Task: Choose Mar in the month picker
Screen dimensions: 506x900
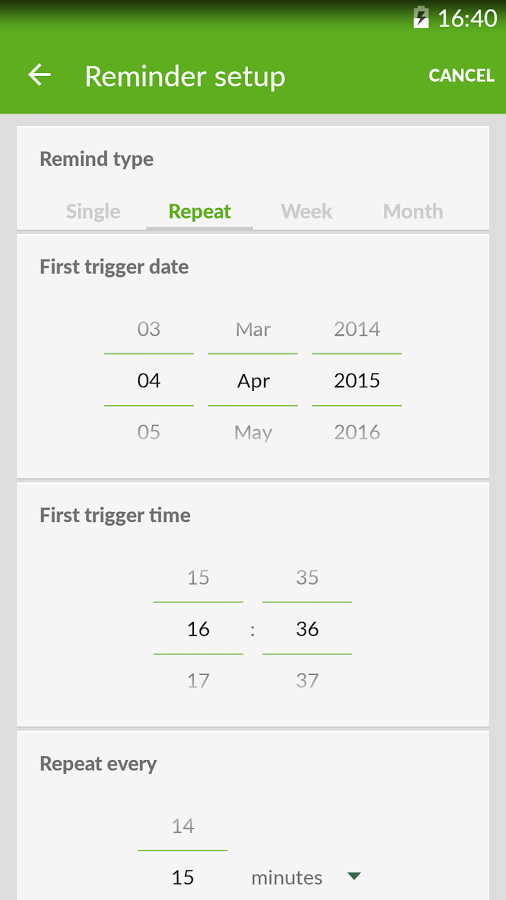Action: (253, 329)
